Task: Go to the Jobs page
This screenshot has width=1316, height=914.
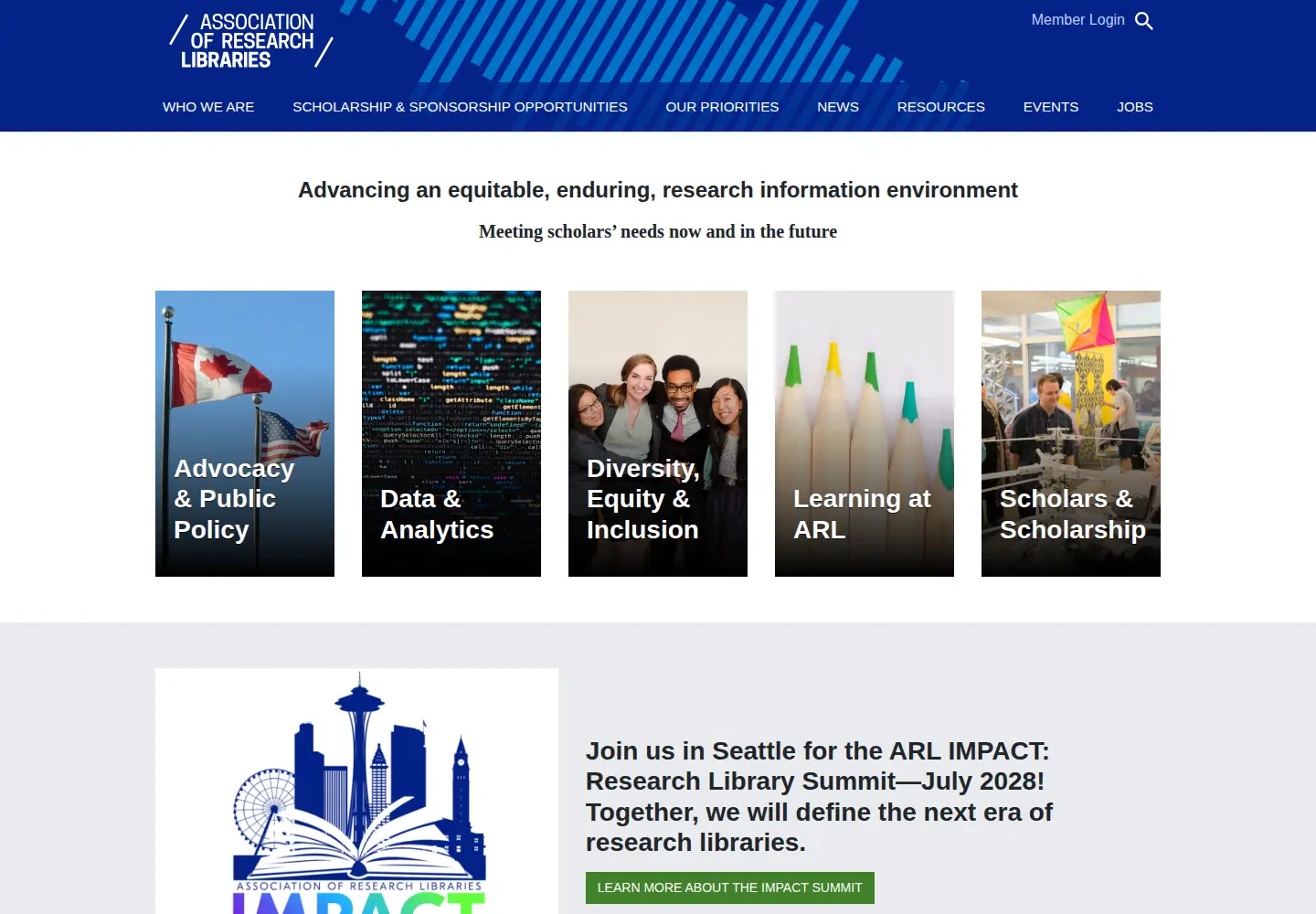Action: point(1135,107)
